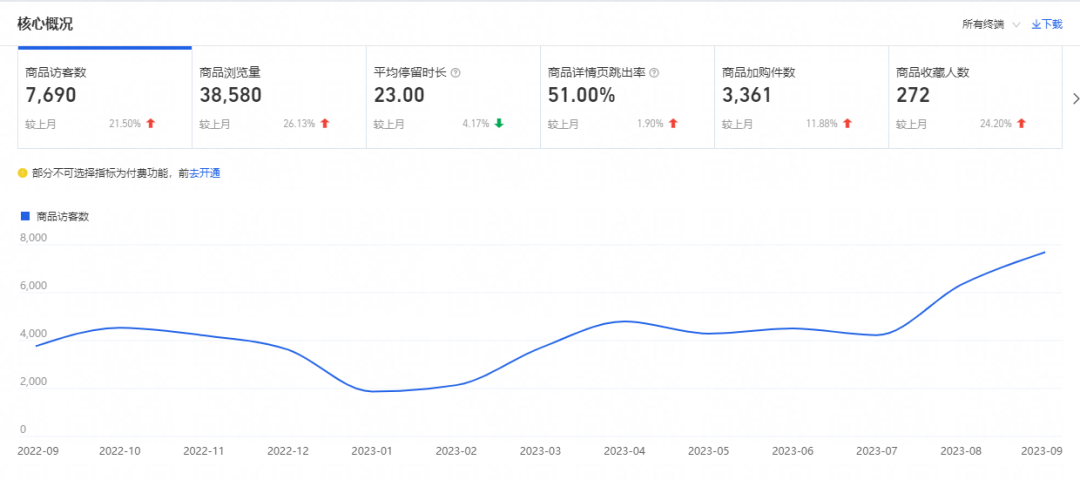Screen dimensions: 1080x480
Task: Click the 下载 link at top right
Action: 1046,24
